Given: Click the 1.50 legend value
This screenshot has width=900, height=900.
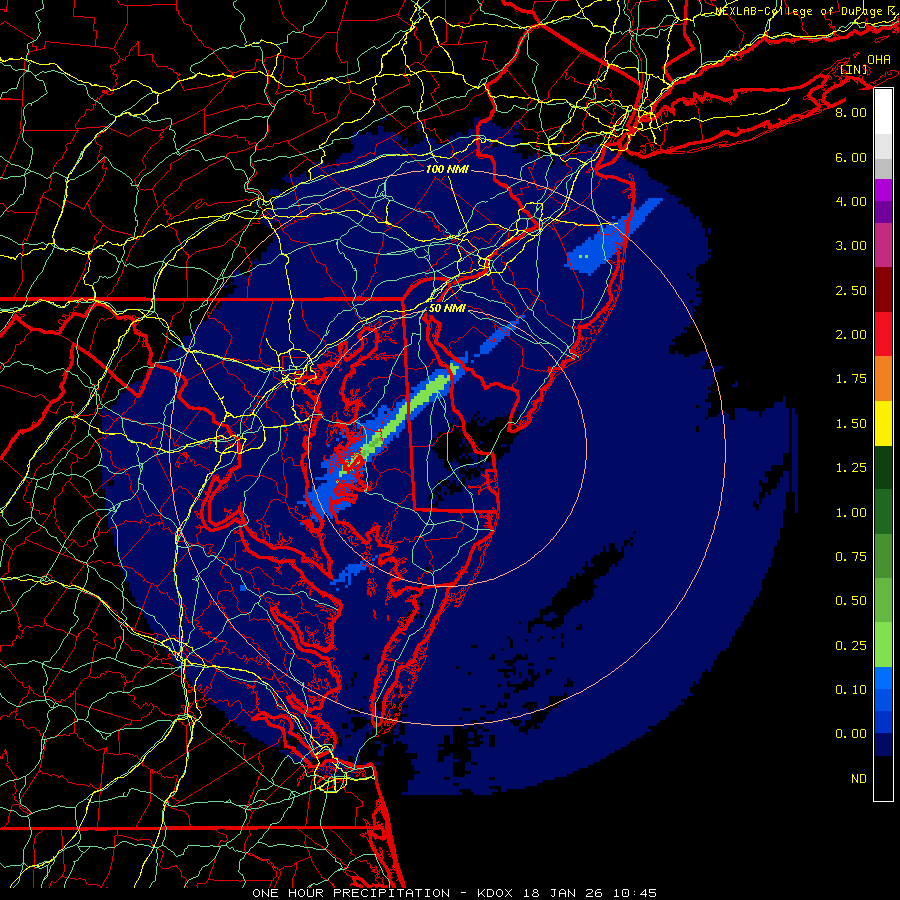Looking at the screenshot, I should (x=851, y=424).
